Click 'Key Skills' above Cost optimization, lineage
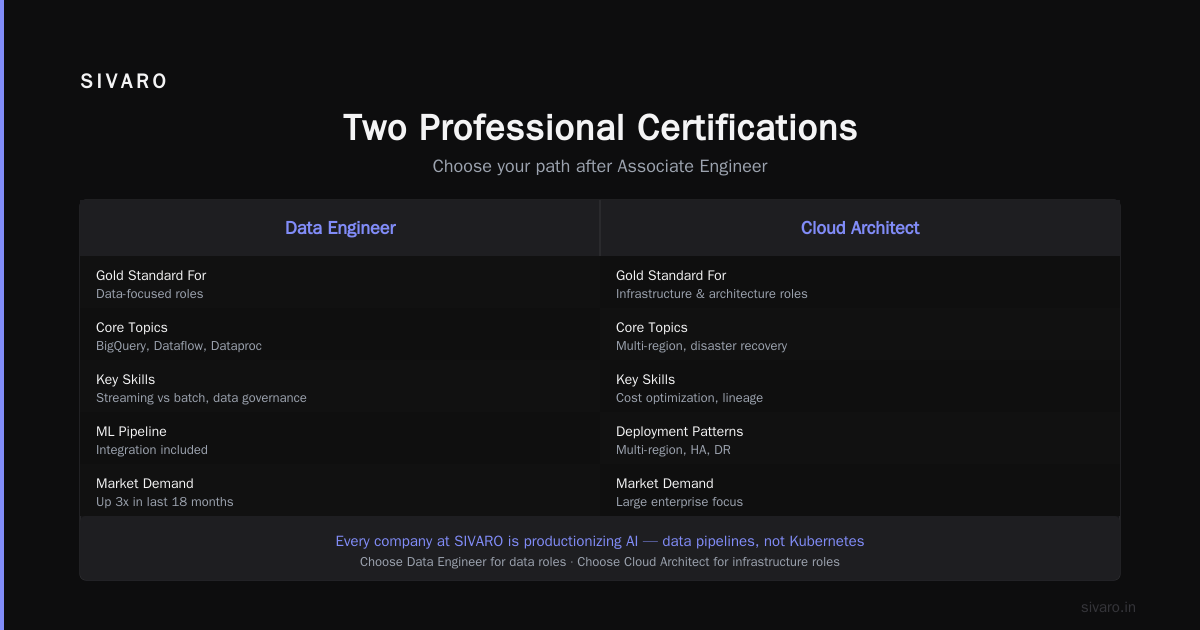Screen dimensions: 1200x630 tap(646, 379)
